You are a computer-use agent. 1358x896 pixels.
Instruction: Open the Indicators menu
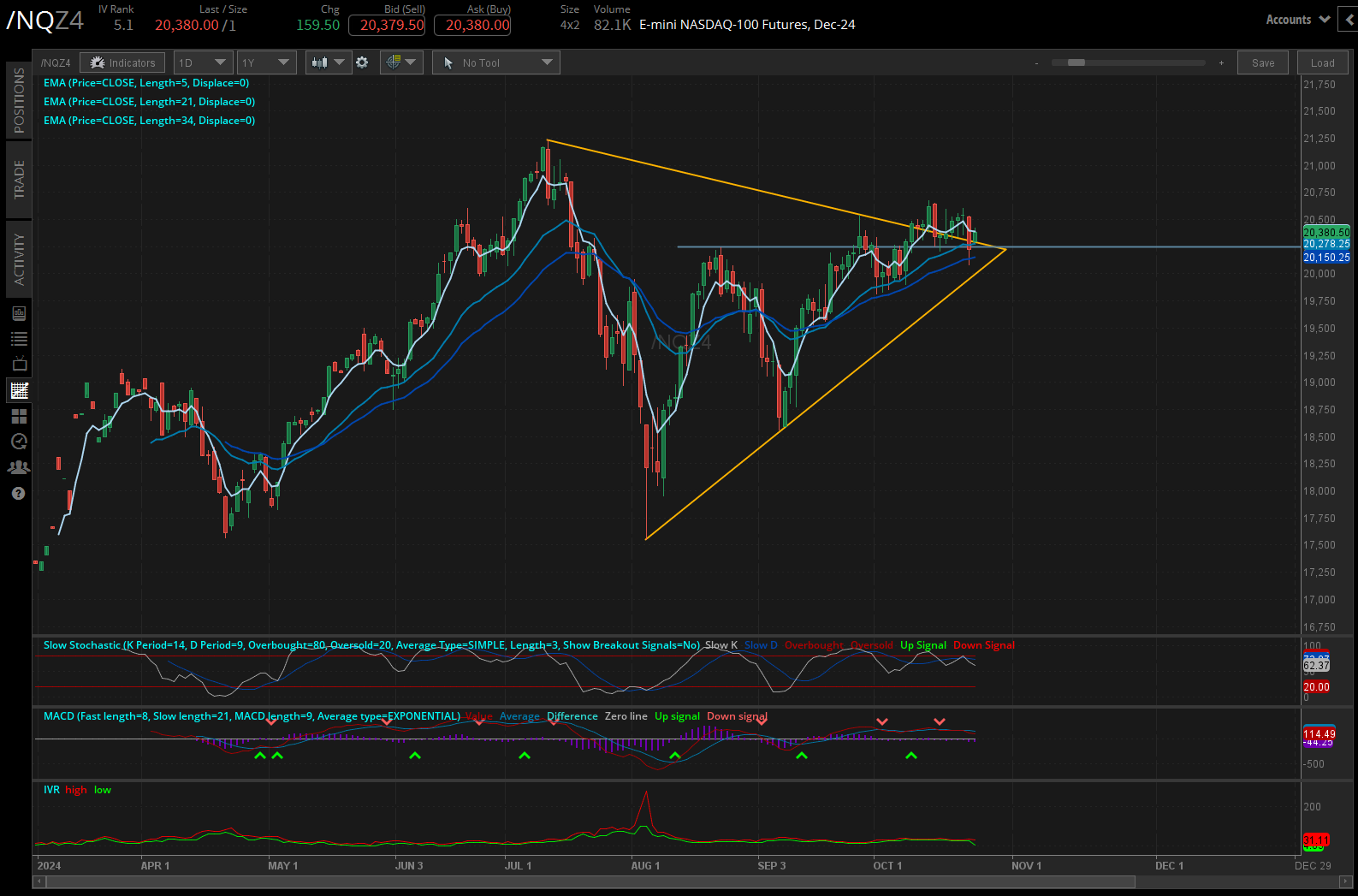pyautogui.click(x=122, y=62)
